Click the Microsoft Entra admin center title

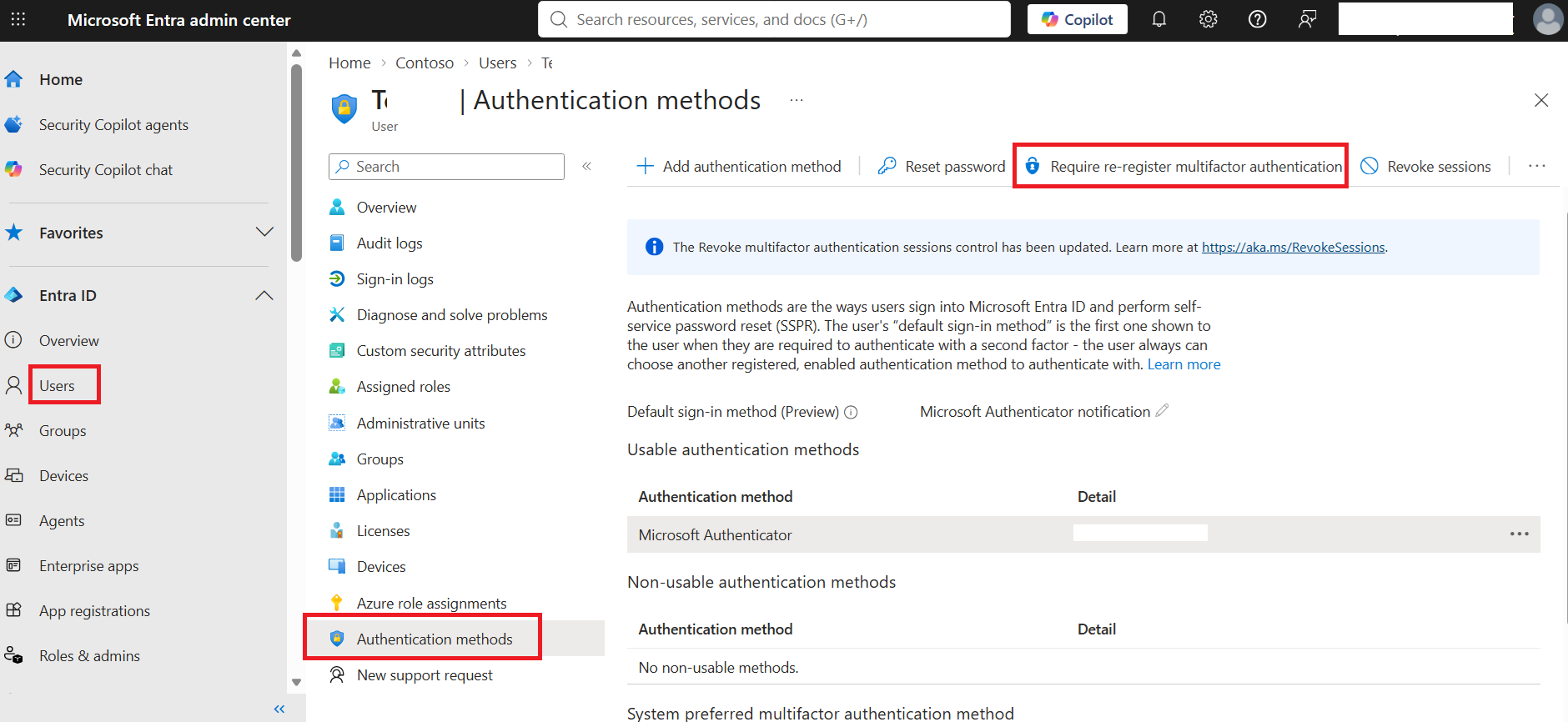[178, 19]
